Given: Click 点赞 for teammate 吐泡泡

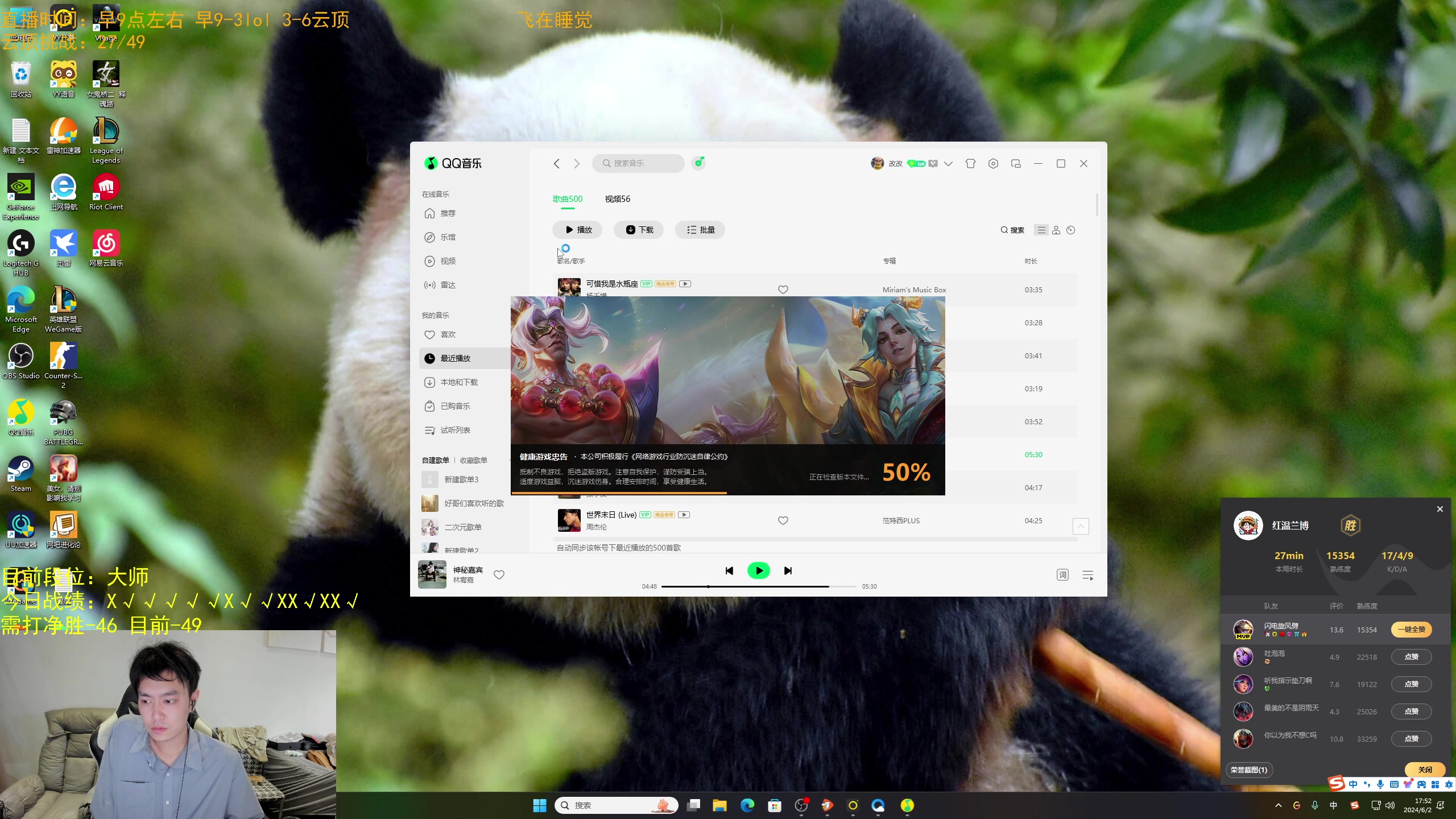Looking at the screenshot, I should [1412, 657].
